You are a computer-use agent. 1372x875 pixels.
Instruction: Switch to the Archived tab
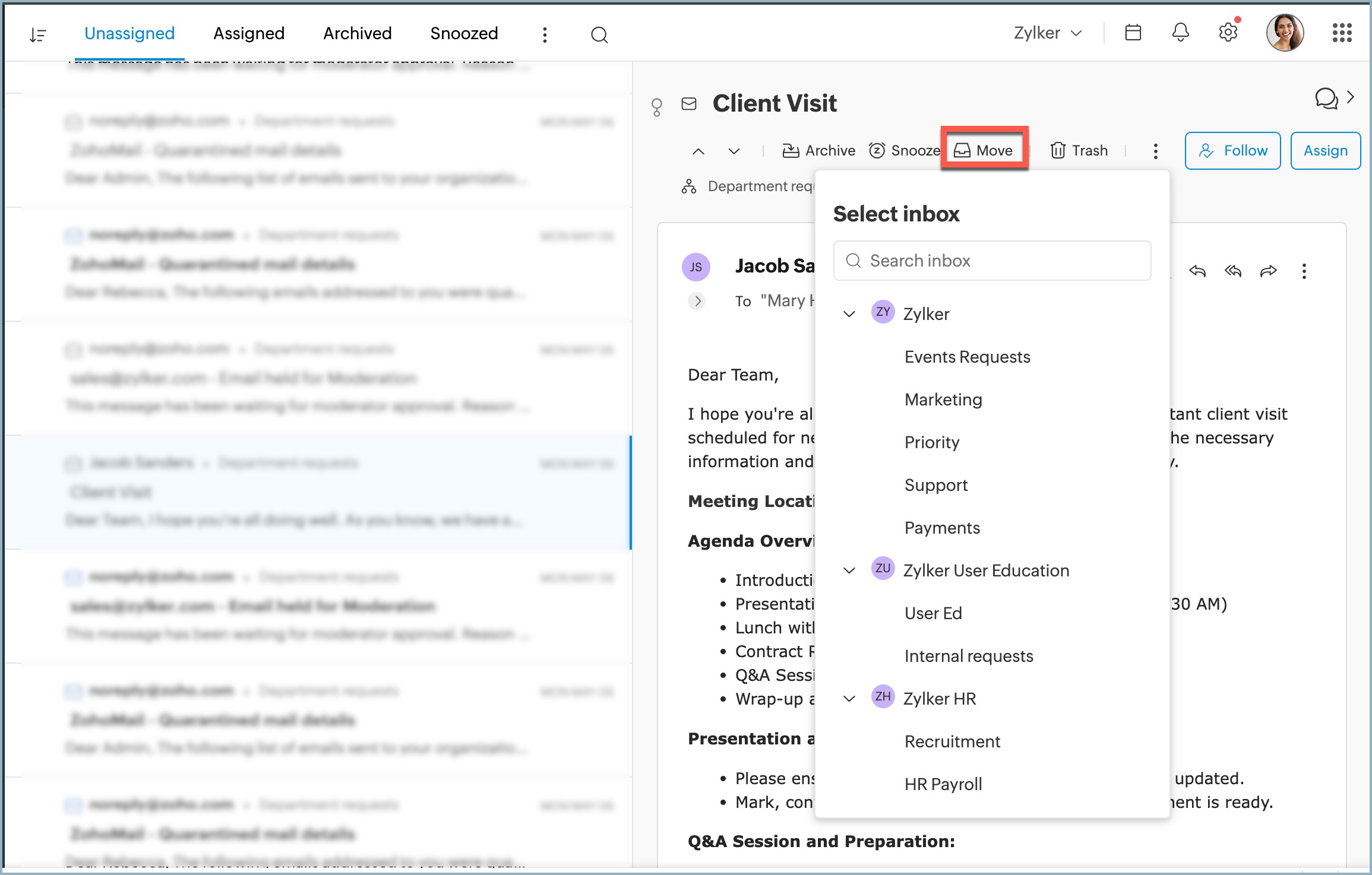357,33
